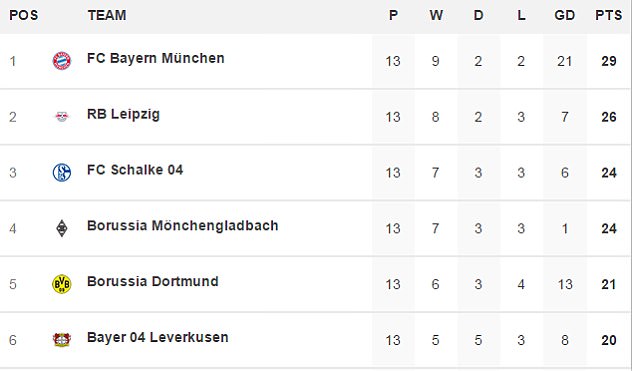Click the L losses column header
Screen dimensions: 634x371
(521, 15)
